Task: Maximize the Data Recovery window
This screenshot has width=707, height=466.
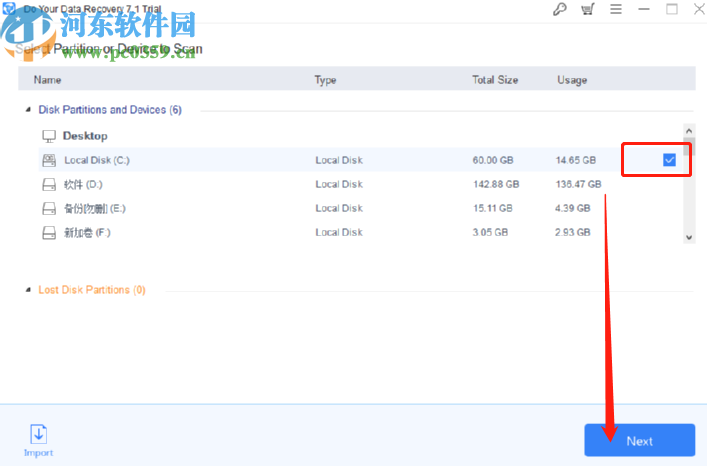Action: (x=672, y=9)
